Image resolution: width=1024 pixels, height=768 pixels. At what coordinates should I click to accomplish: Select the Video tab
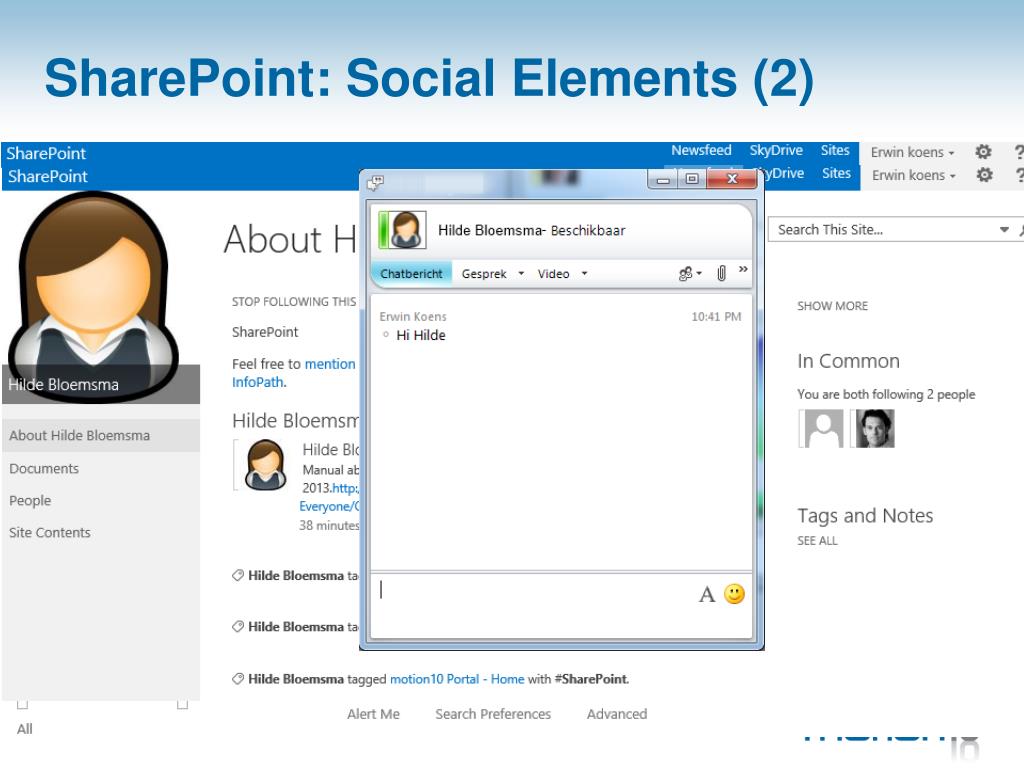click(553, 274)
